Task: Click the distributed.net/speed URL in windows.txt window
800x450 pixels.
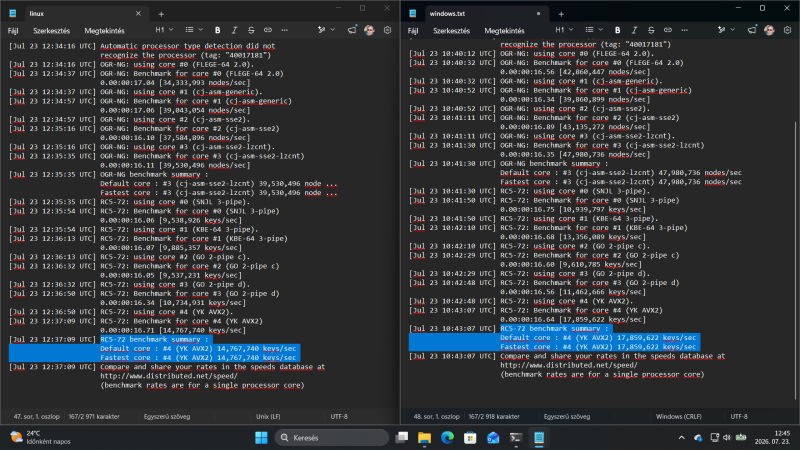Action: pos(569,365)
